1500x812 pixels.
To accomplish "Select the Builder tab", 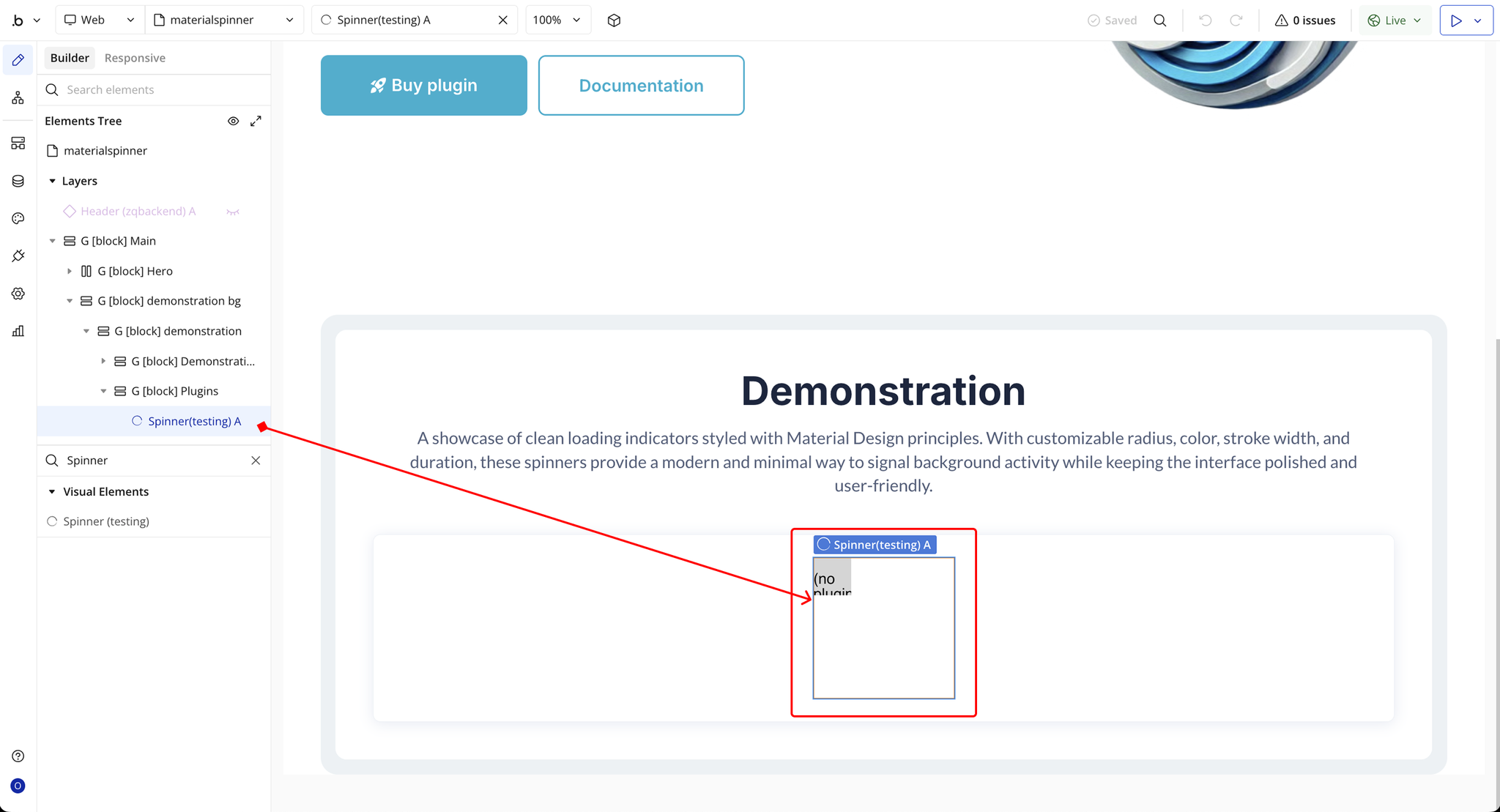I will 70,58.
